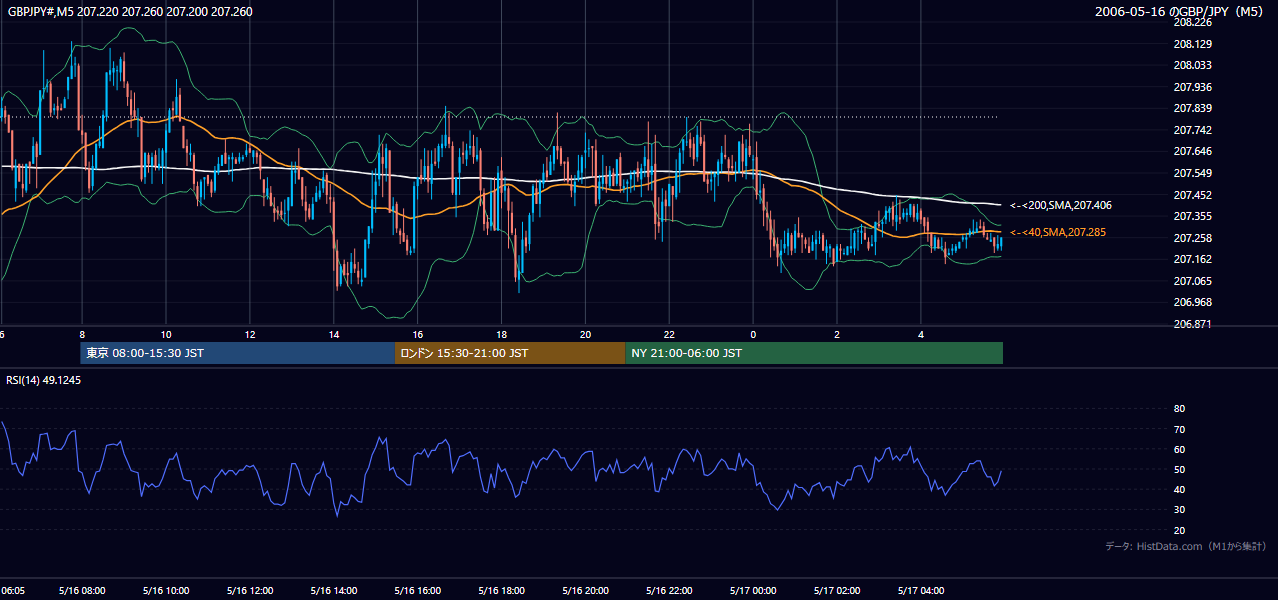Click the 5/16 18:00 date axis label

pos(502,591)
